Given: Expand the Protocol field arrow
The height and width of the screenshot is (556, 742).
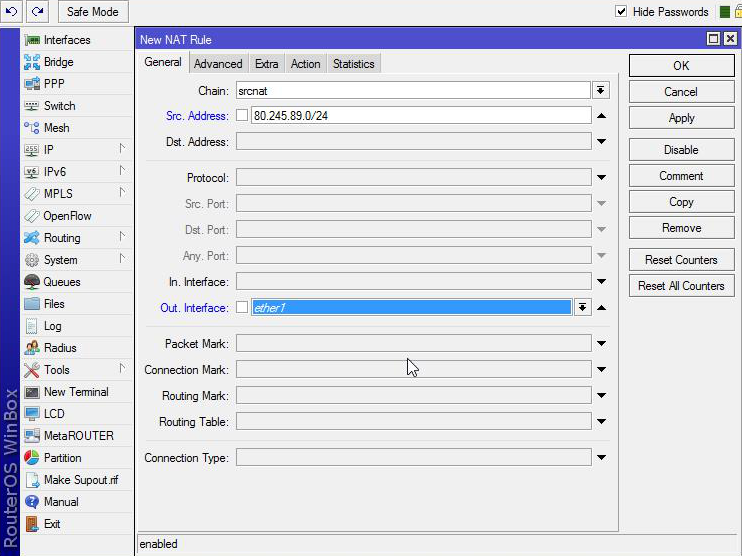Looking at the screenshot, I should click(x=601, y=178).
